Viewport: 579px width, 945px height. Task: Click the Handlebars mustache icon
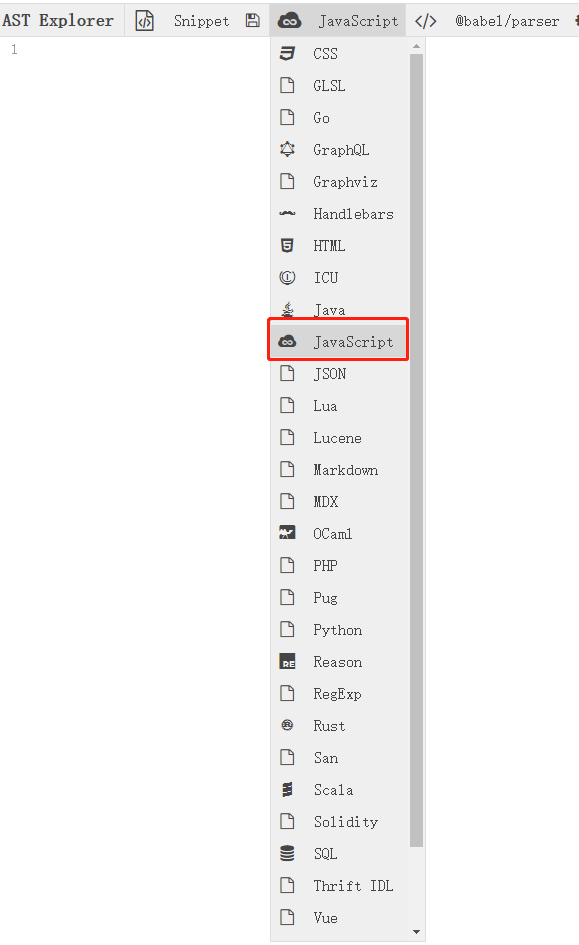287,213
